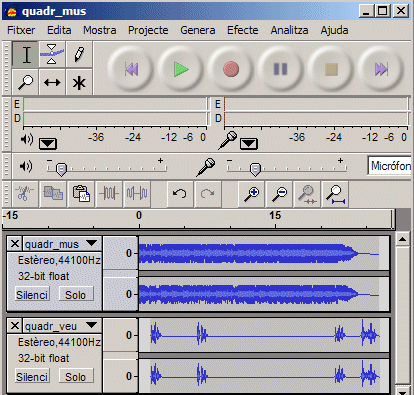Open the Genera menu

tap(198, 30)
